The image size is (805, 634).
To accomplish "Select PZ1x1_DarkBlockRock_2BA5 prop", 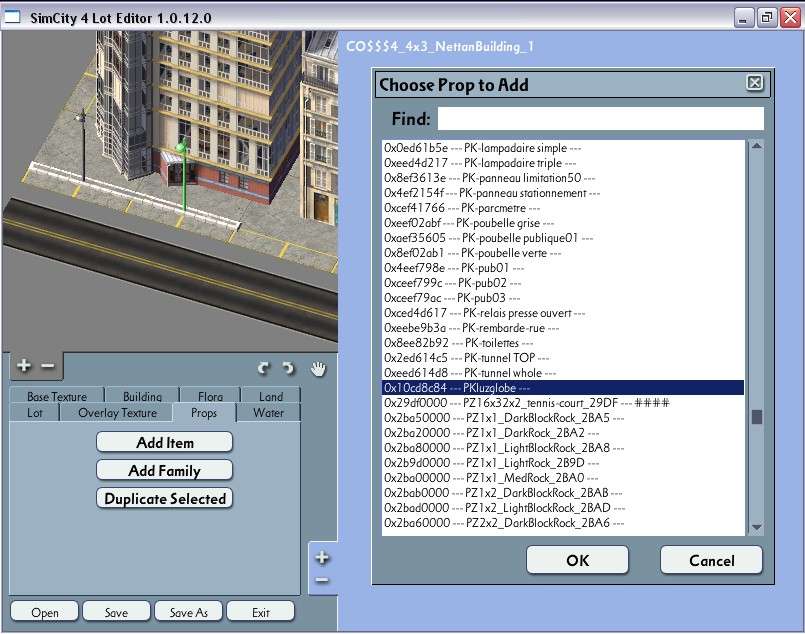I will click(x=563, y=418).
